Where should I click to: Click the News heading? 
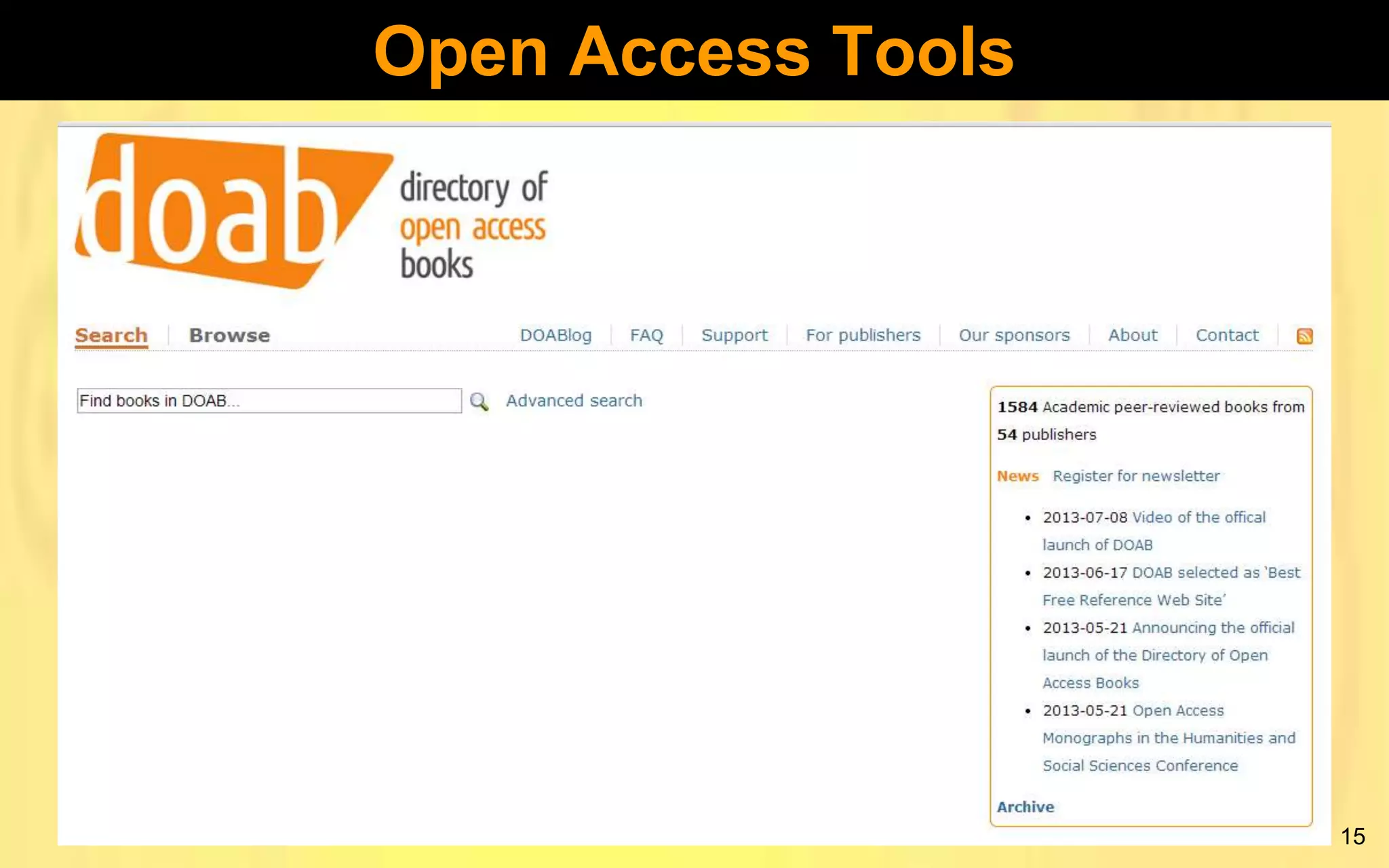click(1017, 476)
